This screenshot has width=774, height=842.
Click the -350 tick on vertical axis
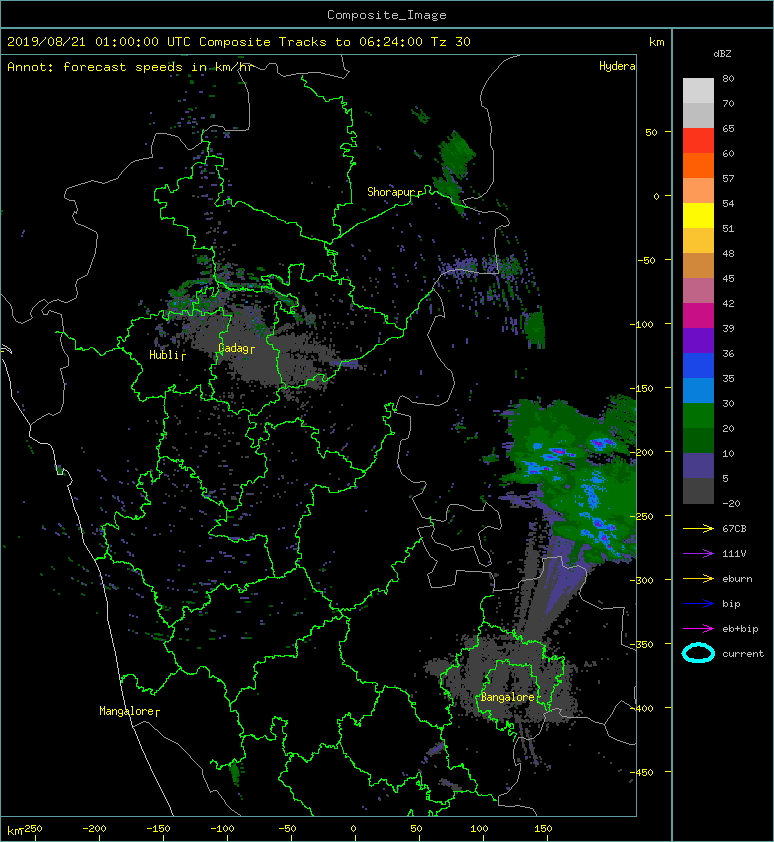641,644
